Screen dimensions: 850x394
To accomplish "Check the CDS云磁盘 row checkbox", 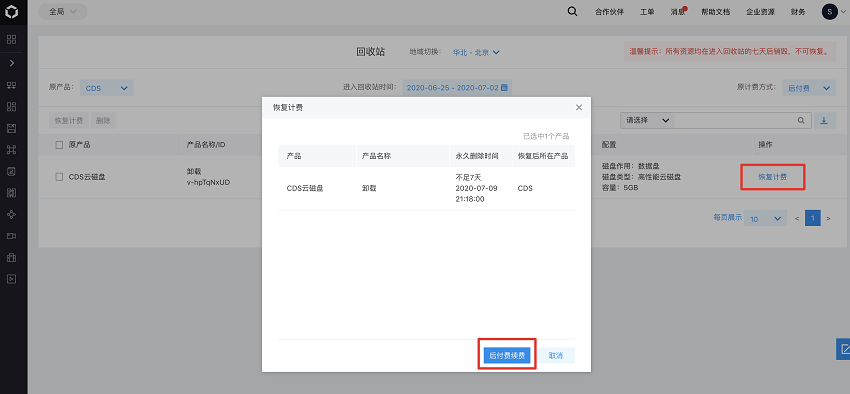I will [x=59, y=177].
